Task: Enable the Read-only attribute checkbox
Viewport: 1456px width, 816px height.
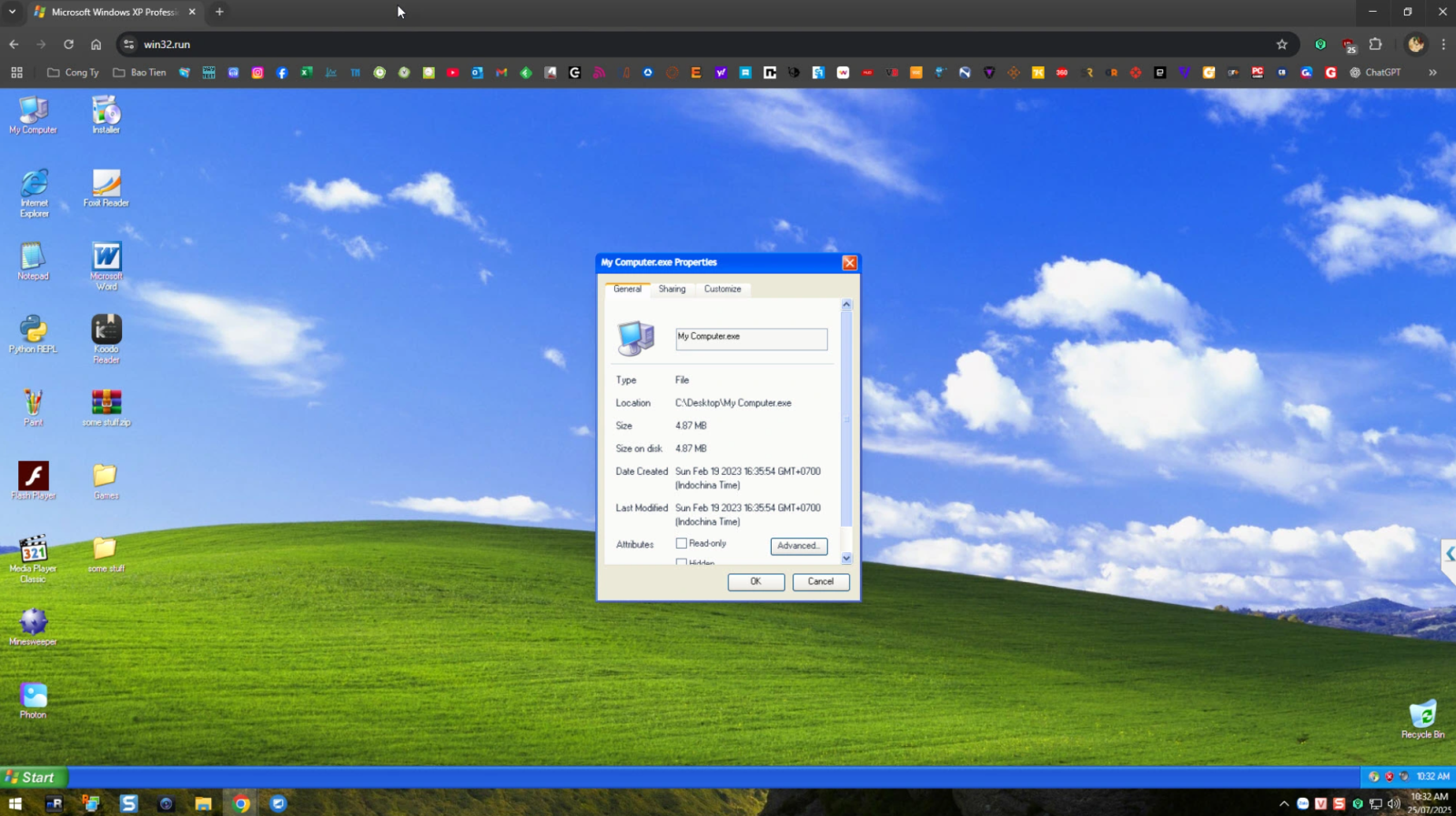Action: tap(681, 543)
